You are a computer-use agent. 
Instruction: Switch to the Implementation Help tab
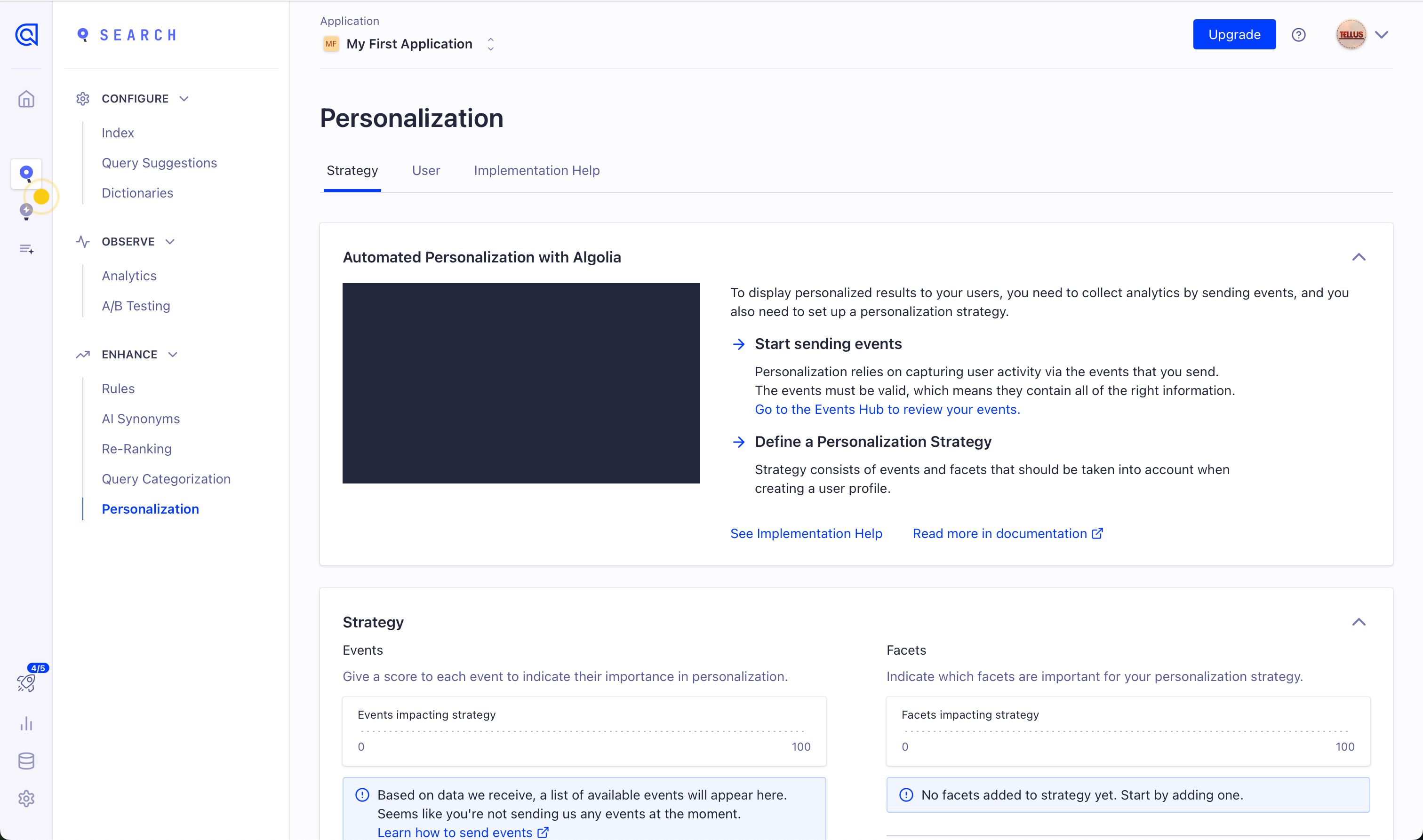pyautogui.click(x=536, y=170)
